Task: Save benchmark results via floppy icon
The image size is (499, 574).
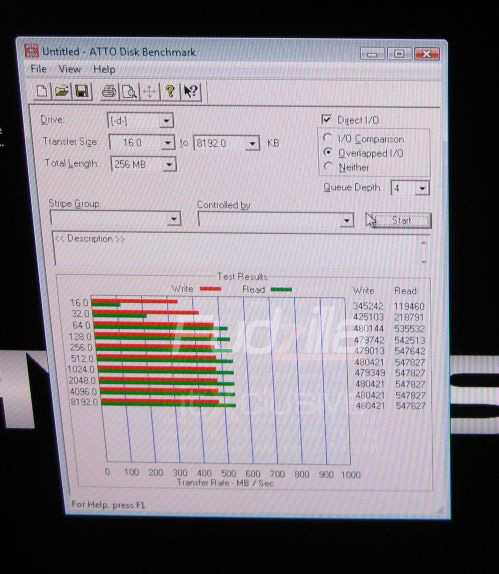Action: pyautogui.click(x=82, y=92)
